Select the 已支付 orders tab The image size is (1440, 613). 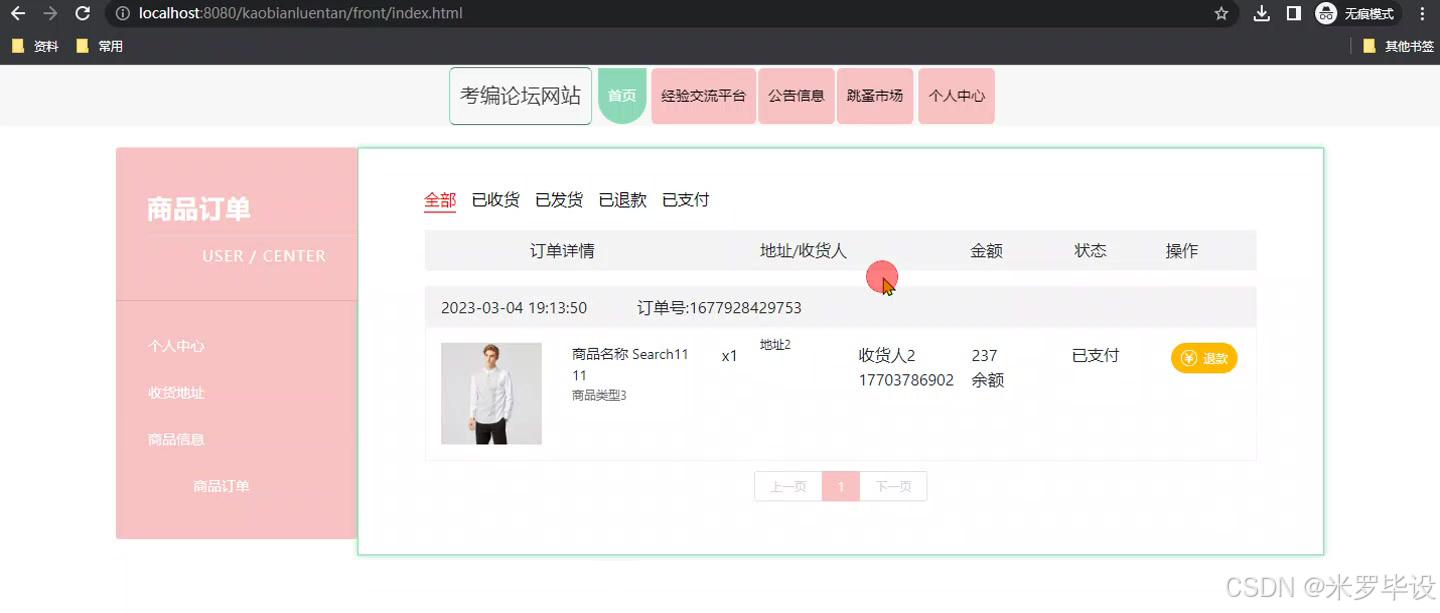point(686,200)
